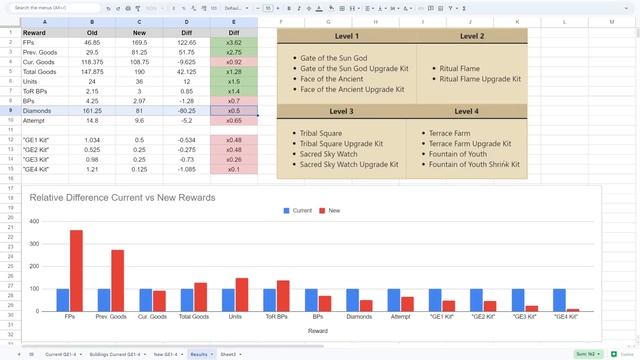Activate the paint format tool
The image size is (640, 360).
[x=138, y=8]
